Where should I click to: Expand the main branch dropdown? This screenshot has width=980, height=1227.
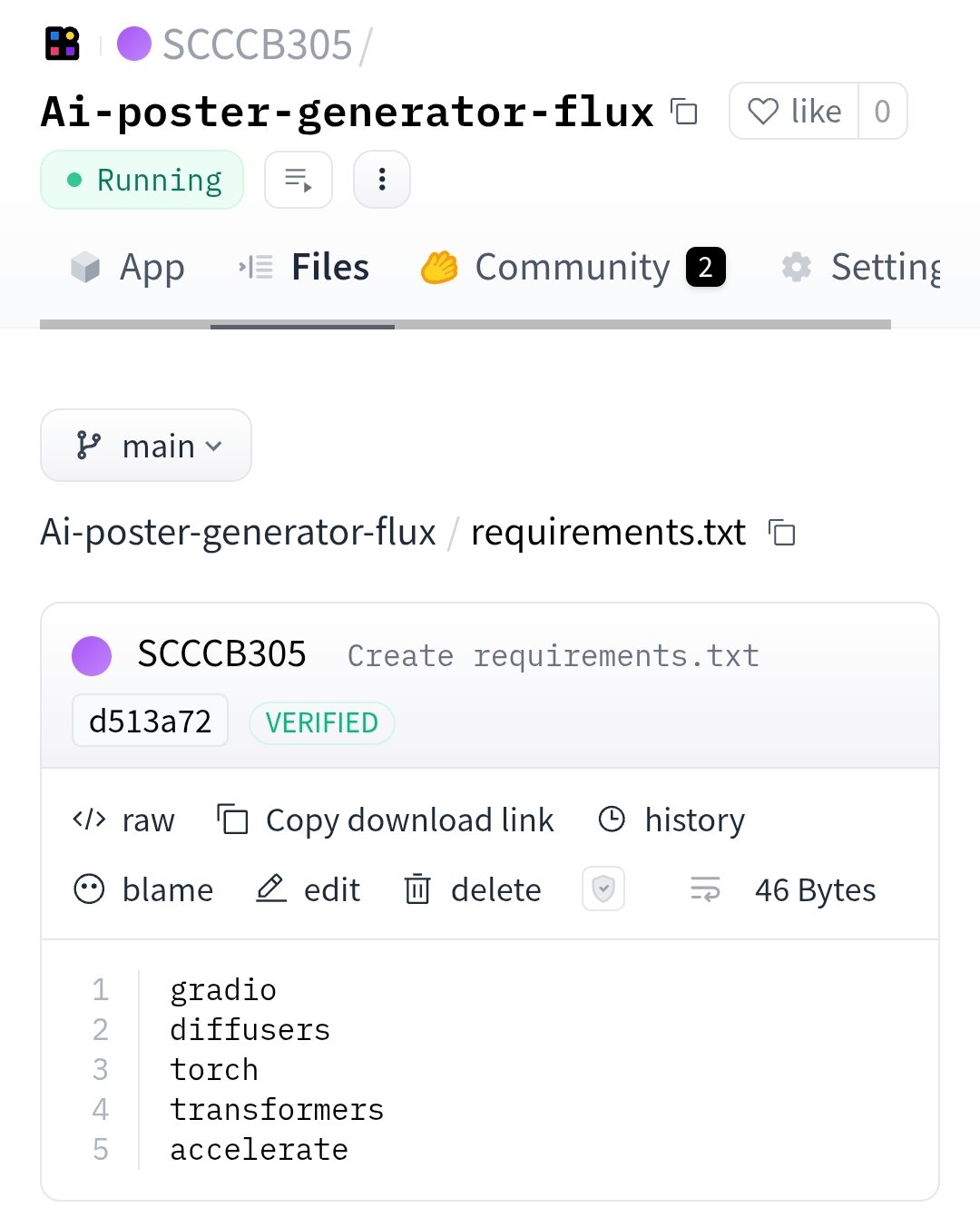coord(146,446)
